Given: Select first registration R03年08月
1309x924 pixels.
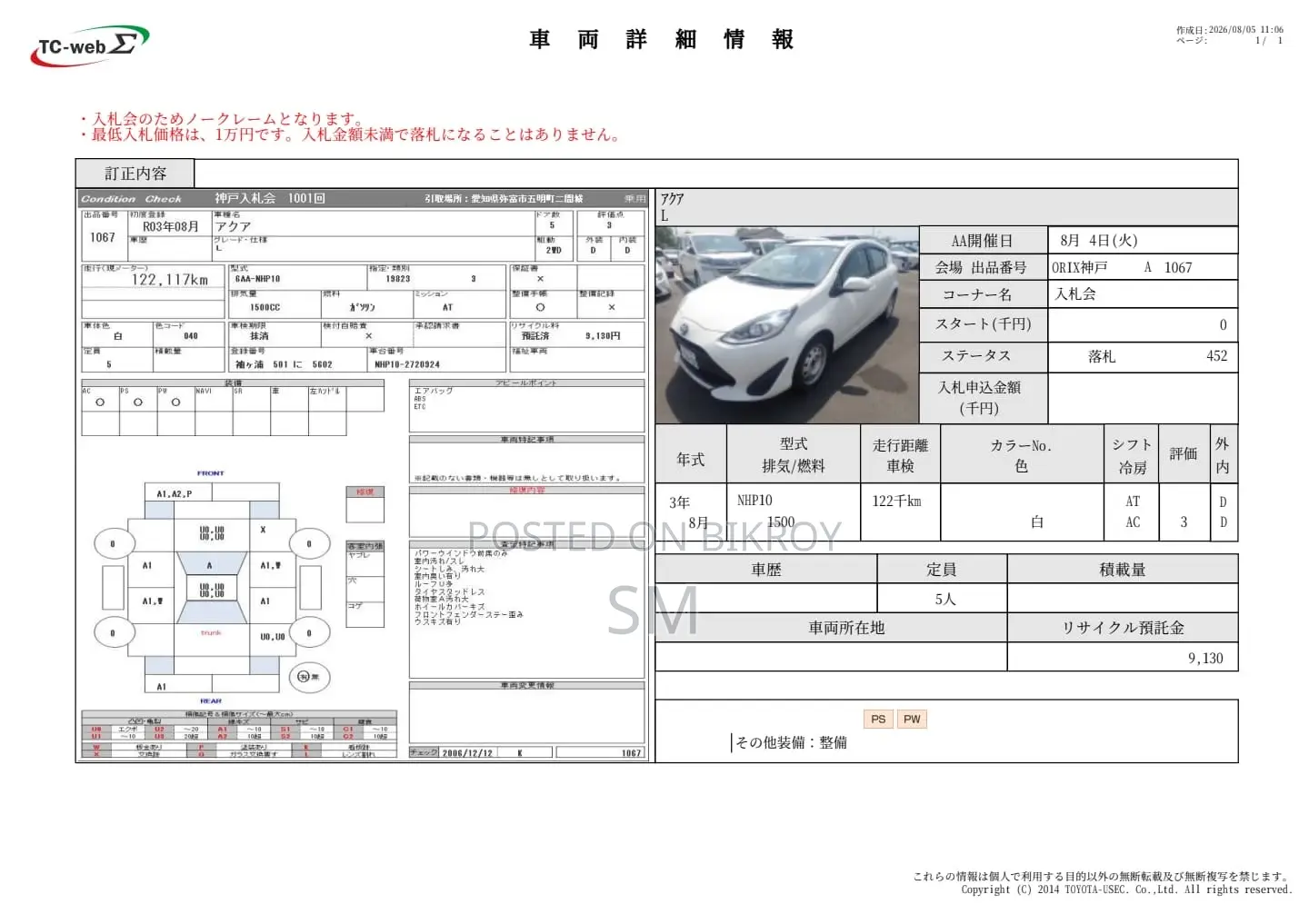Looking at the screenshot, I should click(x=171, y=226).
